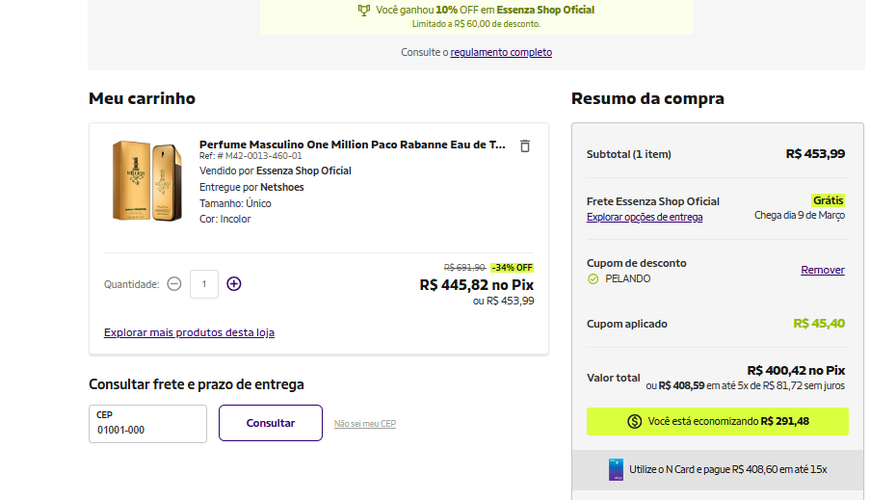Decrease quantity with minus icon

174,284
